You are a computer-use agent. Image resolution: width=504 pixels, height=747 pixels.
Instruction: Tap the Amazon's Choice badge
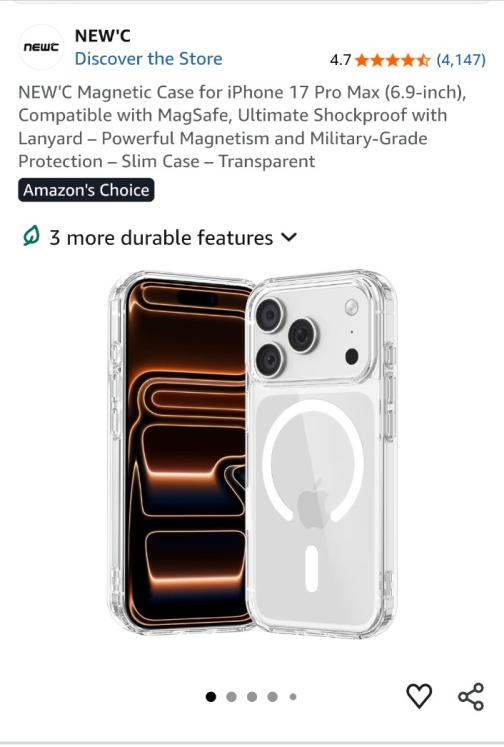86,190
